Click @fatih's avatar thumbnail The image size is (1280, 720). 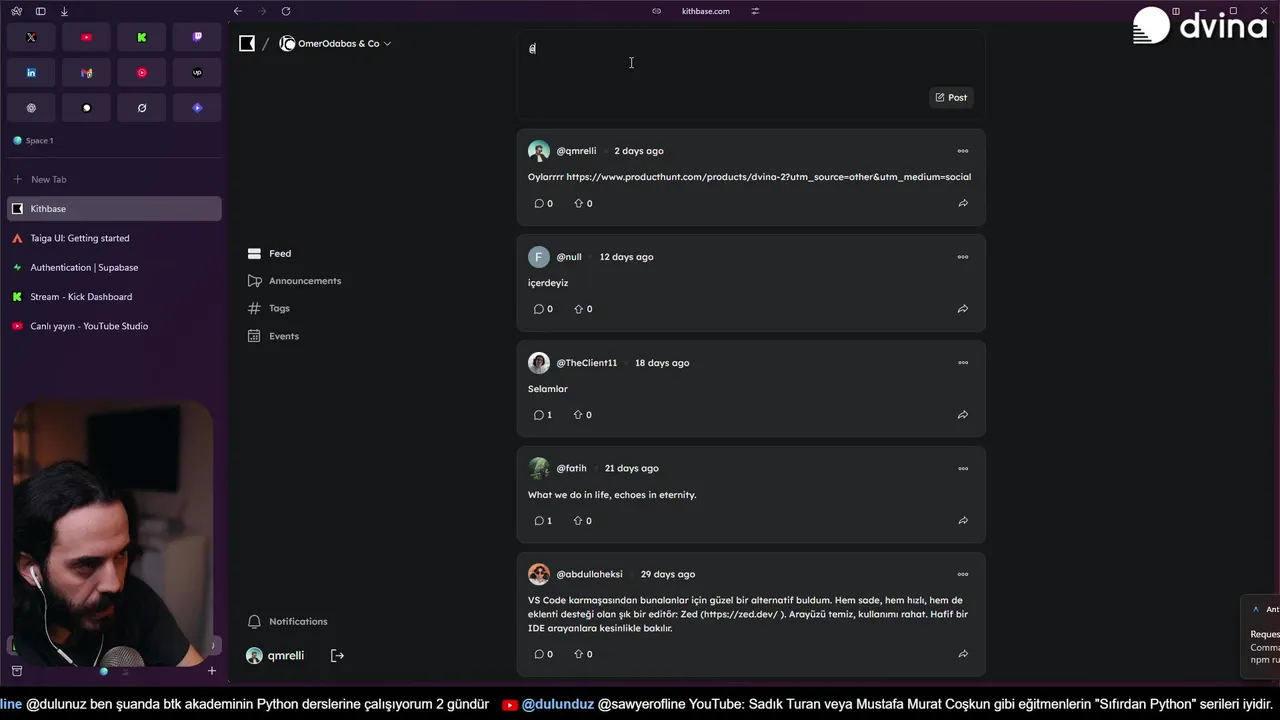(x=539, y=468)
